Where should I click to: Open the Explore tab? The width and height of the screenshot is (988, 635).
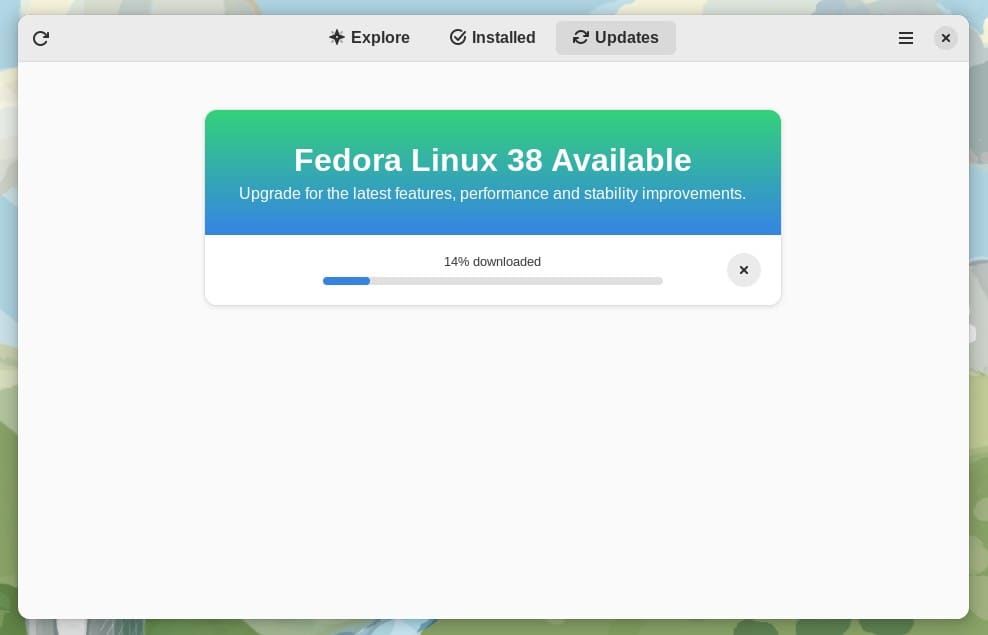click(x=369, y=38)
